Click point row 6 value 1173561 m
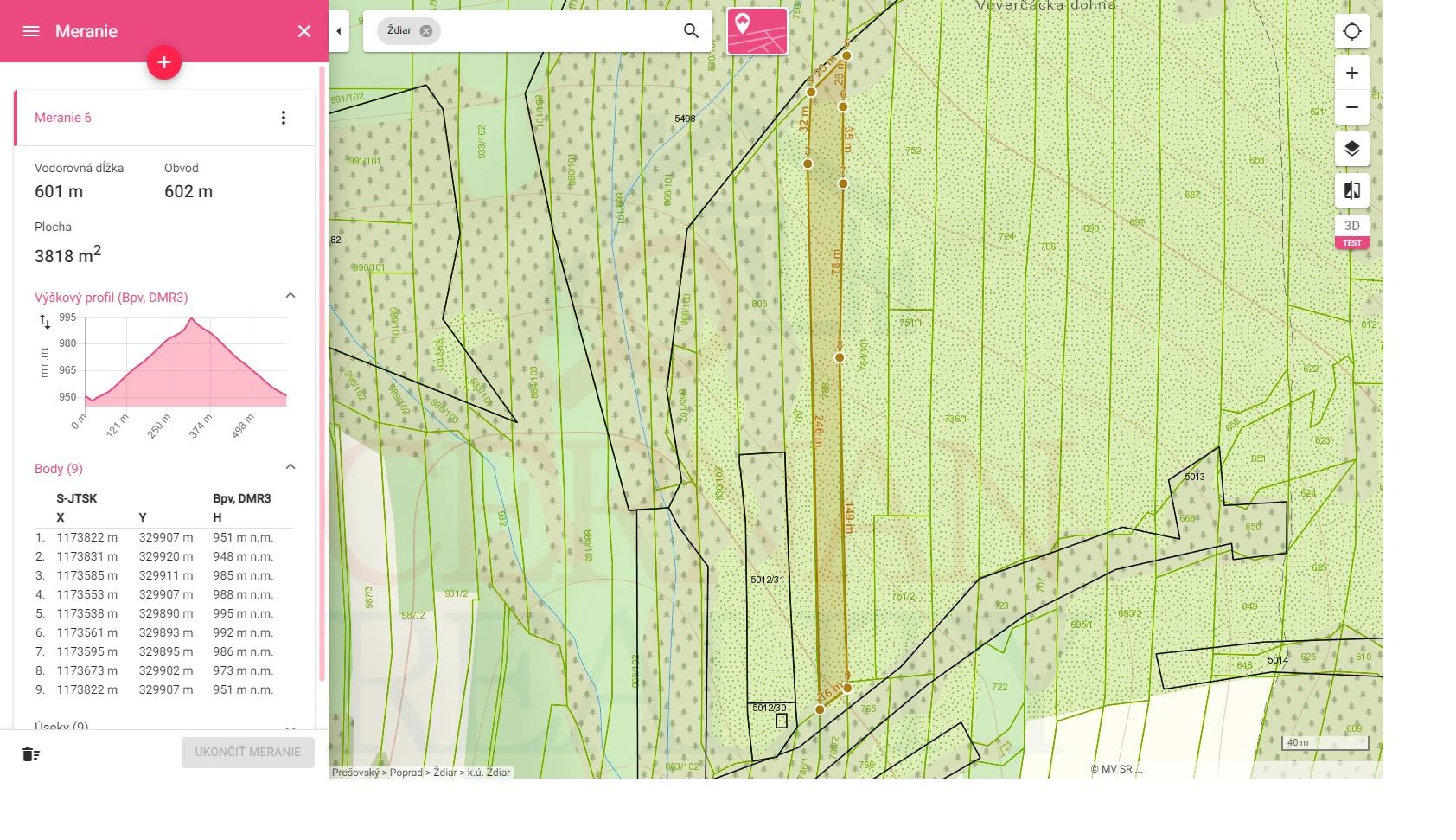The height and width of the screenshot is (840, 1456). tap(87, 632)
